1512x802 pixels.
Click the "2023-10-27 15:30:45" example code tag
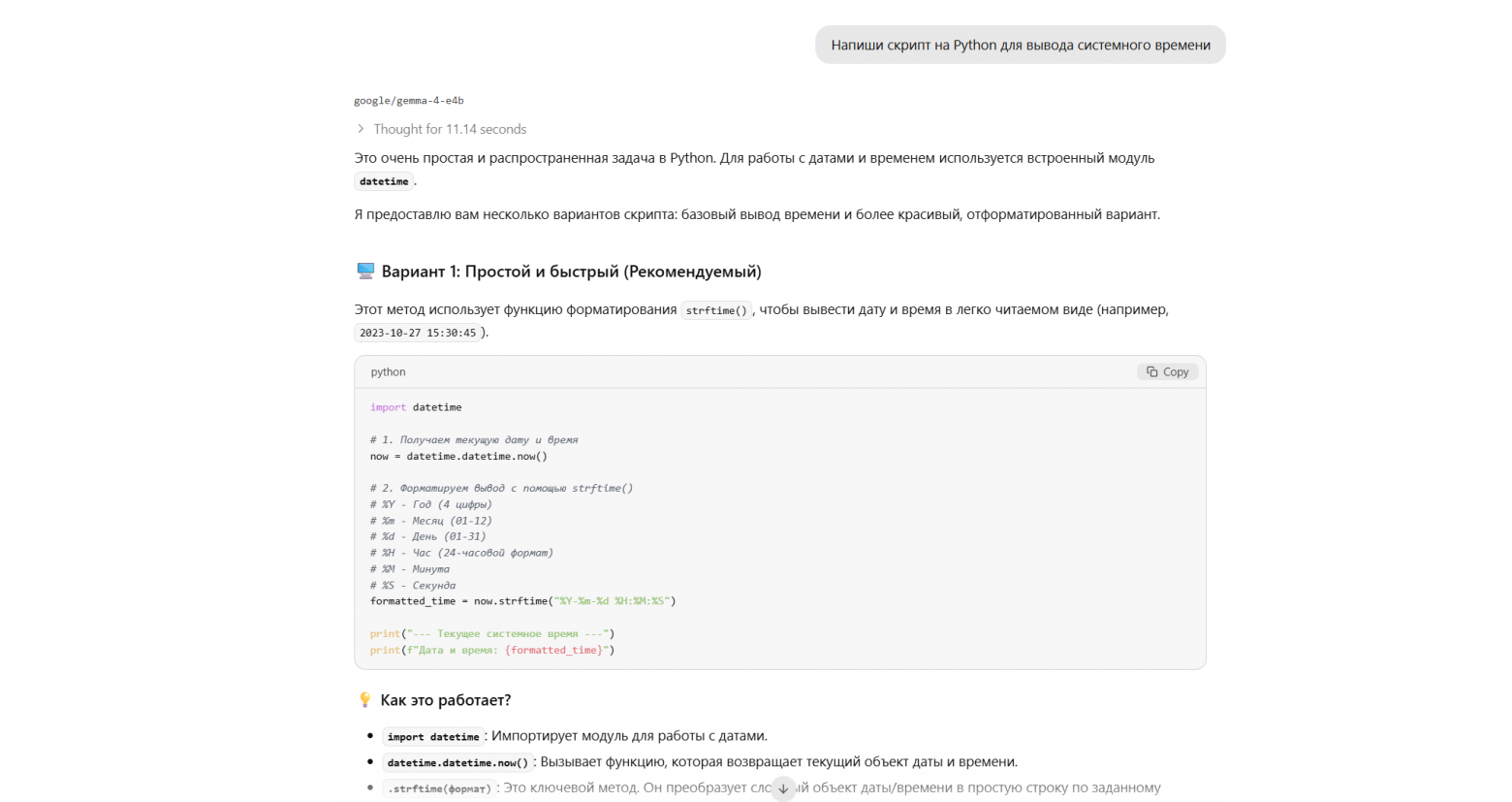pyautogui.click(x=418, y=333)
